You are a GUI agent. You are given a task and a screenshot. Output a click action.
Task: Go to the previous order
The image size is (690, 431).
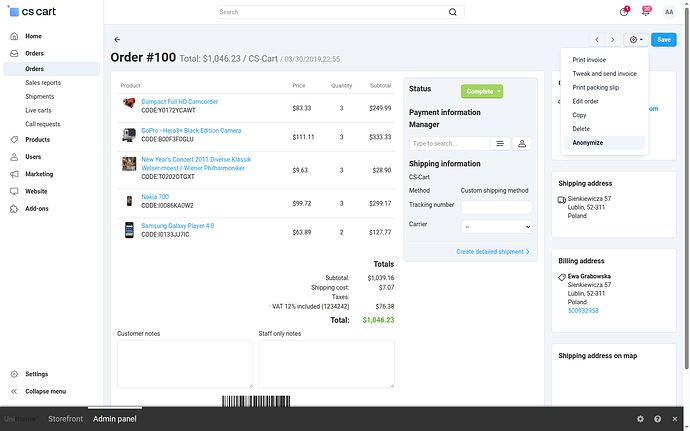pyautogui.click(x=597, y=40)
